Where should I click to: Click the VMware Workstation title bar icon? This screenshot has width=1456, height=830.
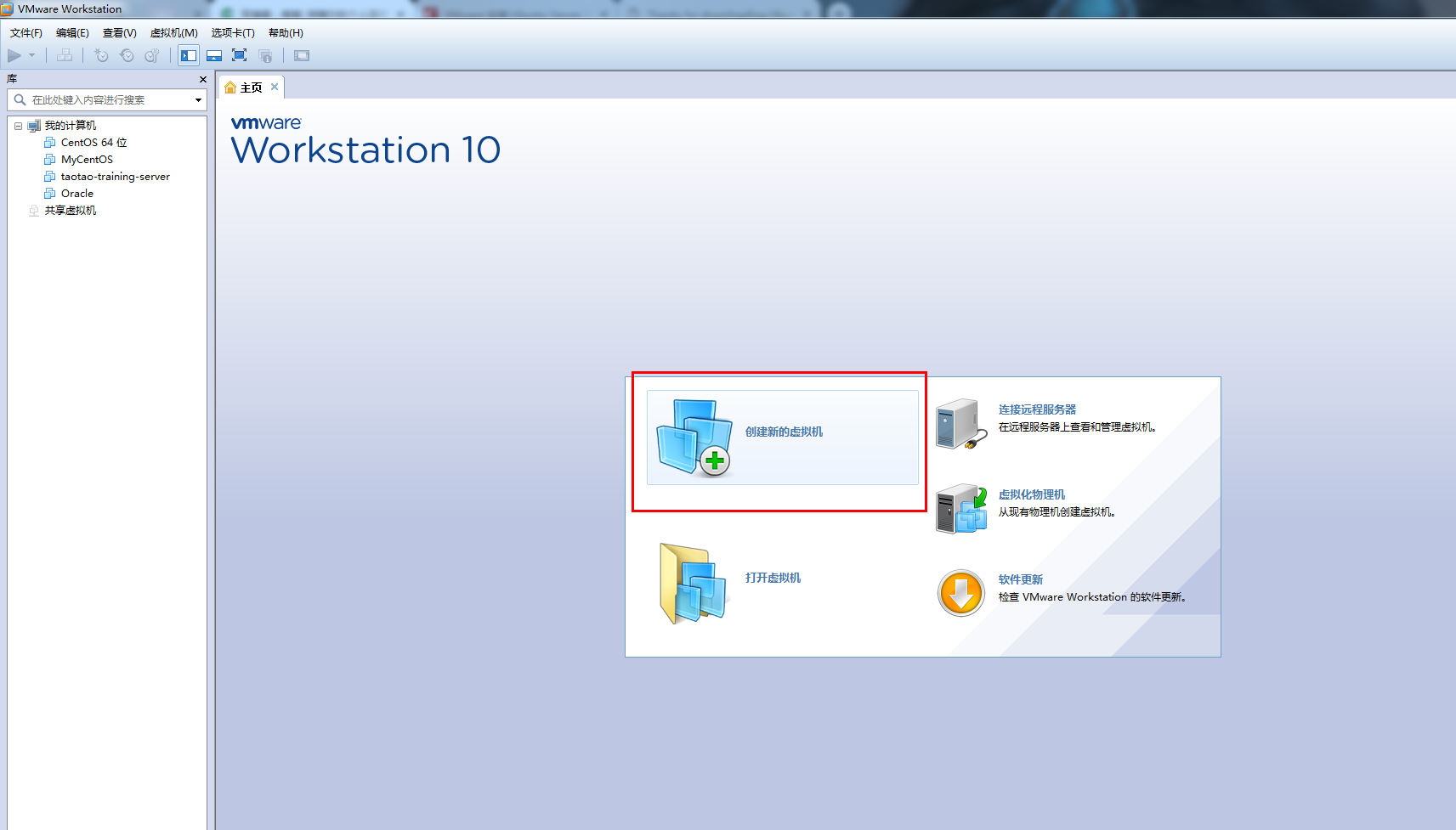pyautogui.click(x=8, y=8)
